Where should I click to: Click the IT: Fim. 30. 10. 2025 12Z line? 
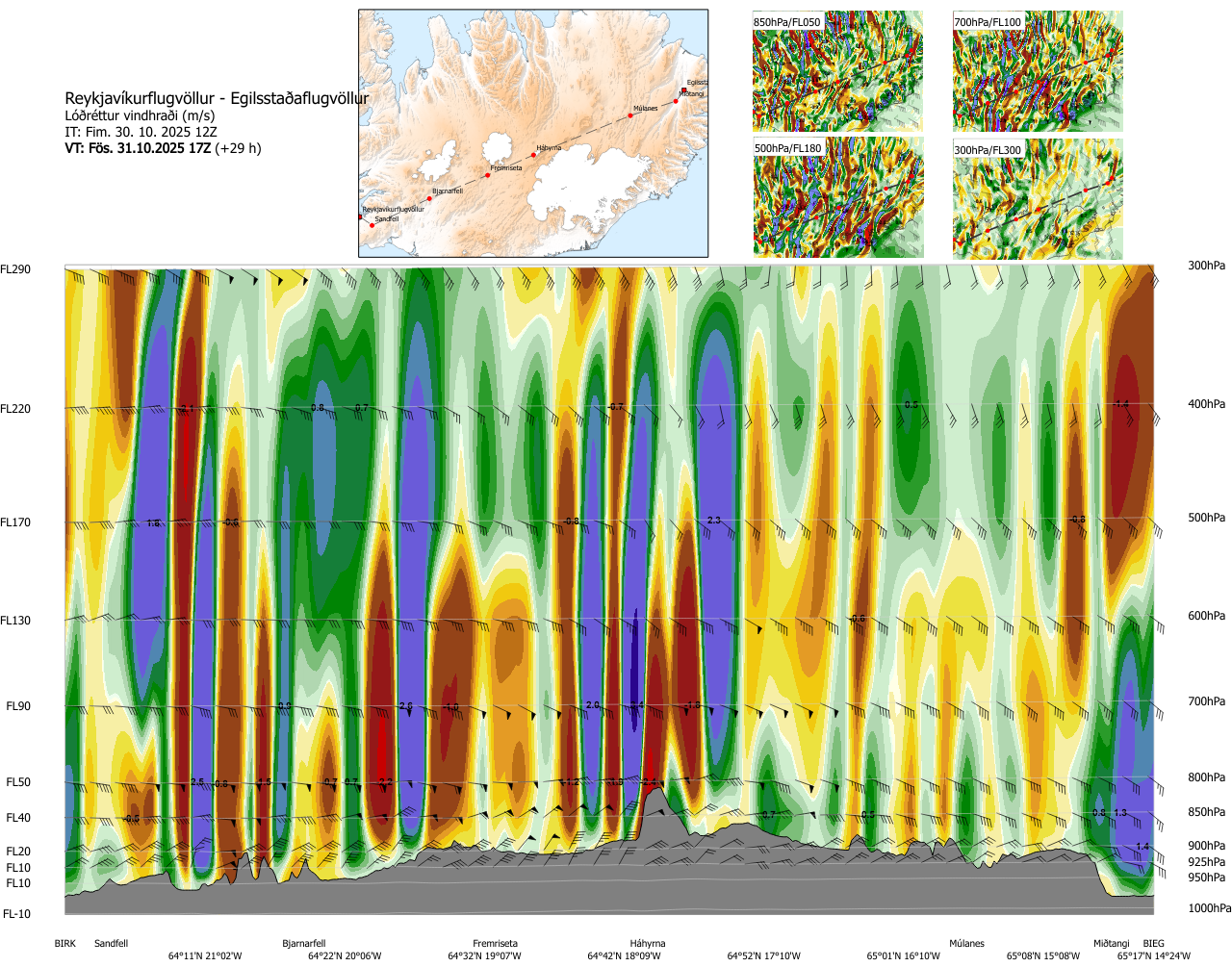pos(141,132)
